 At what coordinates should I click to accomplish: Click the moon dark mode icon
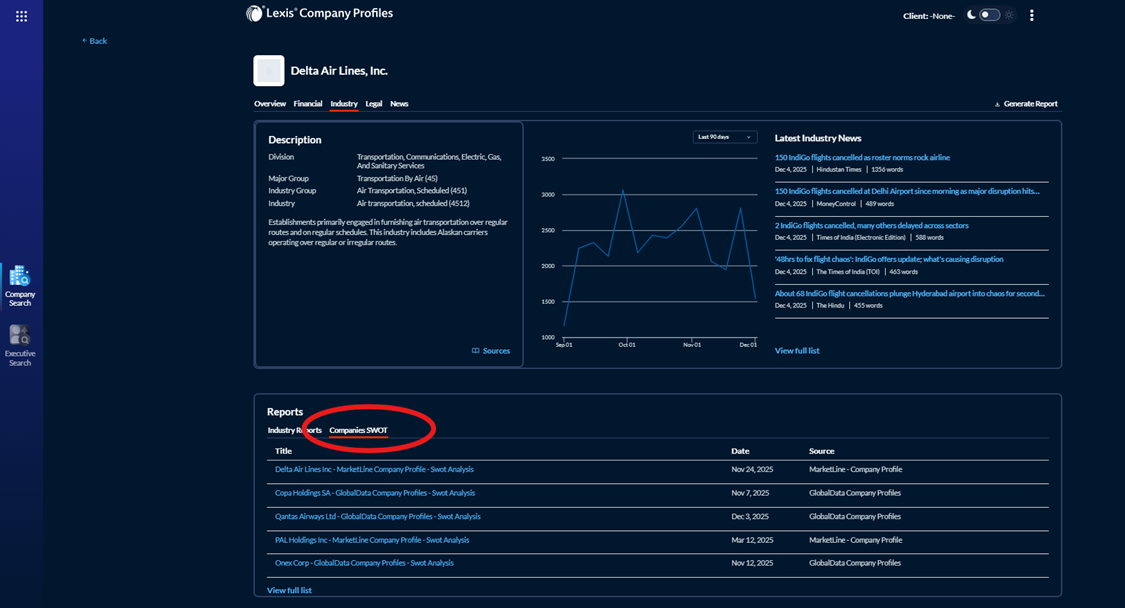pyautogui.click(x=971, y=15)
